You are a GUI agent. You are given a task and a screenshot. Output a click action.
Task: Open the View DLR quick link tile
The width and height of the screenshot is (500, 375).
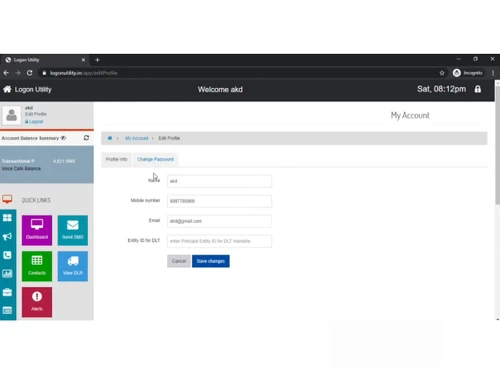coord(73,266)
